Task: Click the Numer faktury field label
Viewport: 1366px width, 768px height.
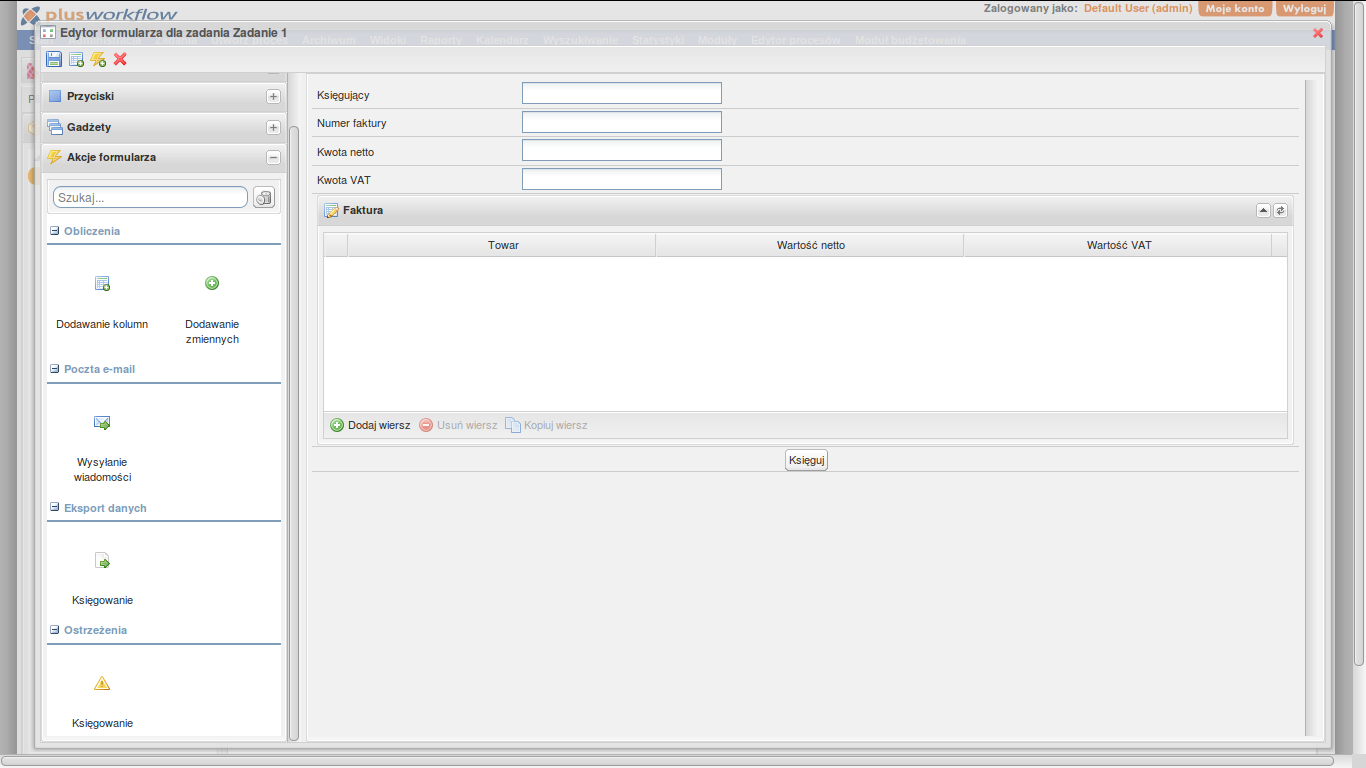Action: pyautogui.click(x=352, y=123)
